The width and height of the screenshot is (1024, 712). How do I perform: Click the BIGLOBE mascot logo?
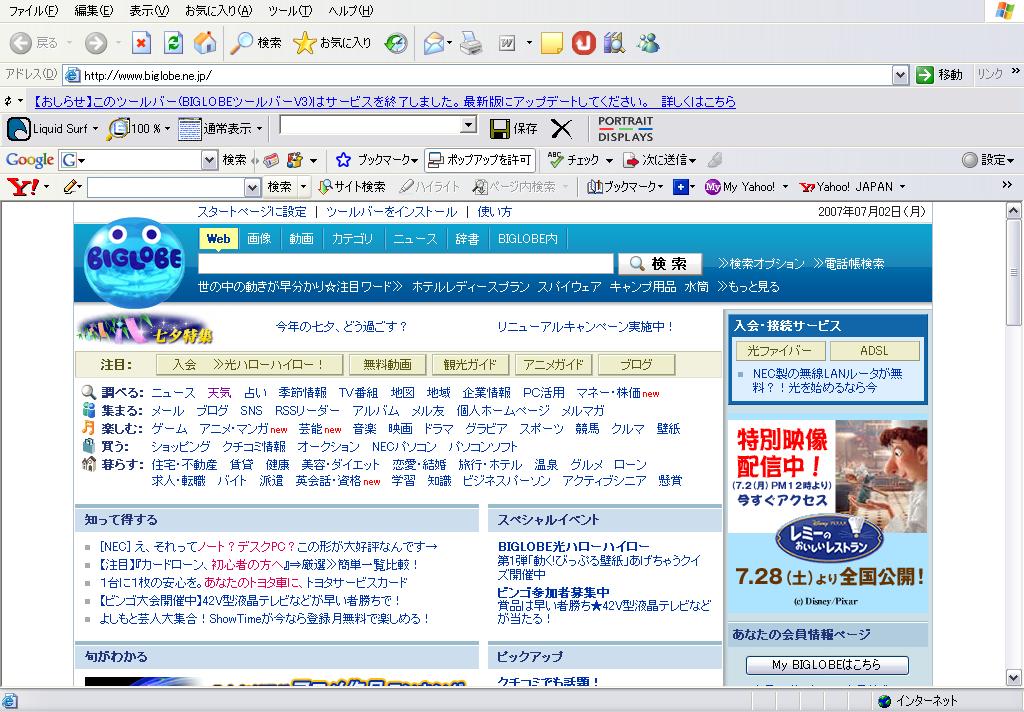134,261
